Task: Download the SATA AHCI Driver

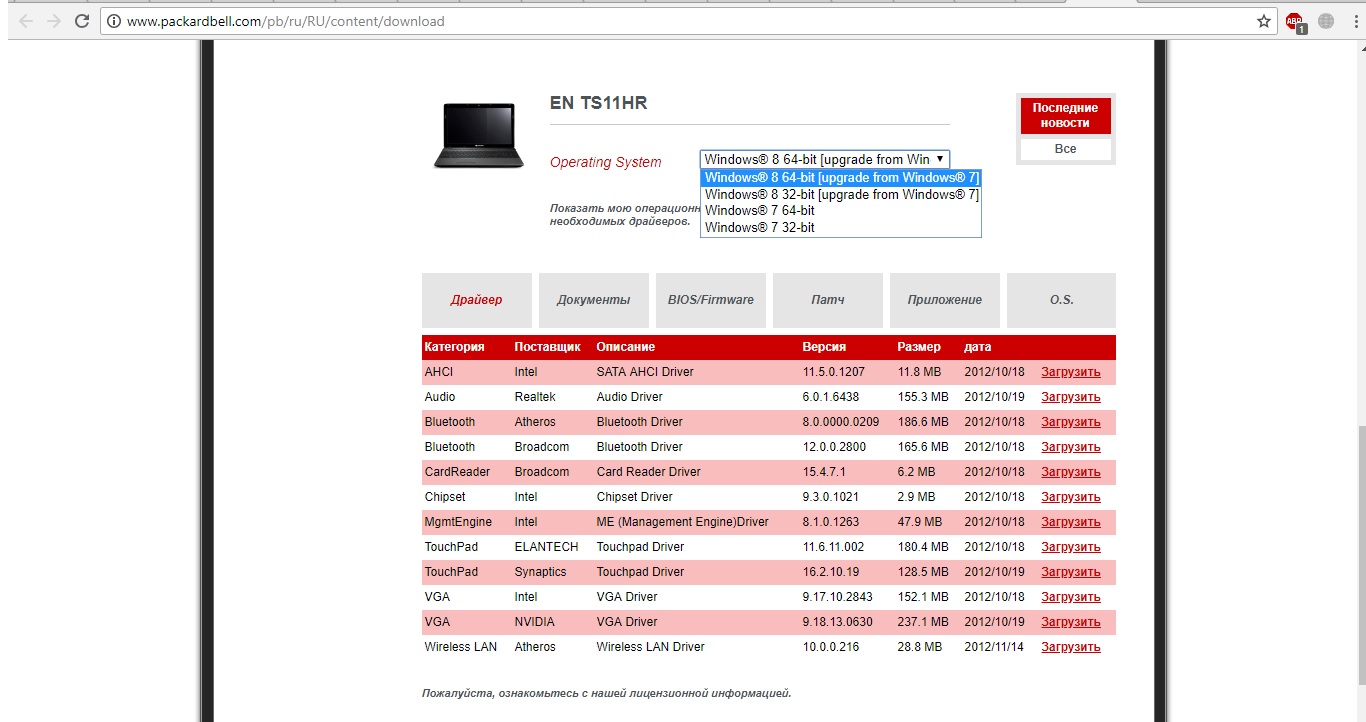Action: tap(1070, 372)
